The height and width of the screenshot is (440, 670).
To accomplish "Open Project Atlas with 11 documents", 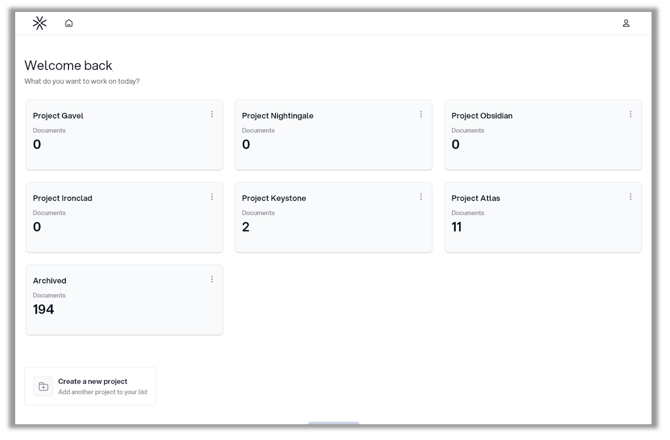I will (542, 217).
